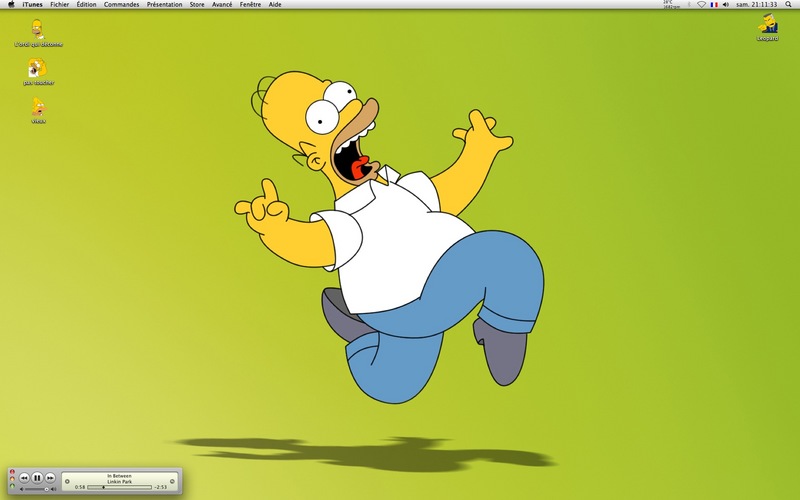Select the "pas toucher" desktop icon
Image resolution: width=800 pixels, height=500 pixels.
(38, 71)
